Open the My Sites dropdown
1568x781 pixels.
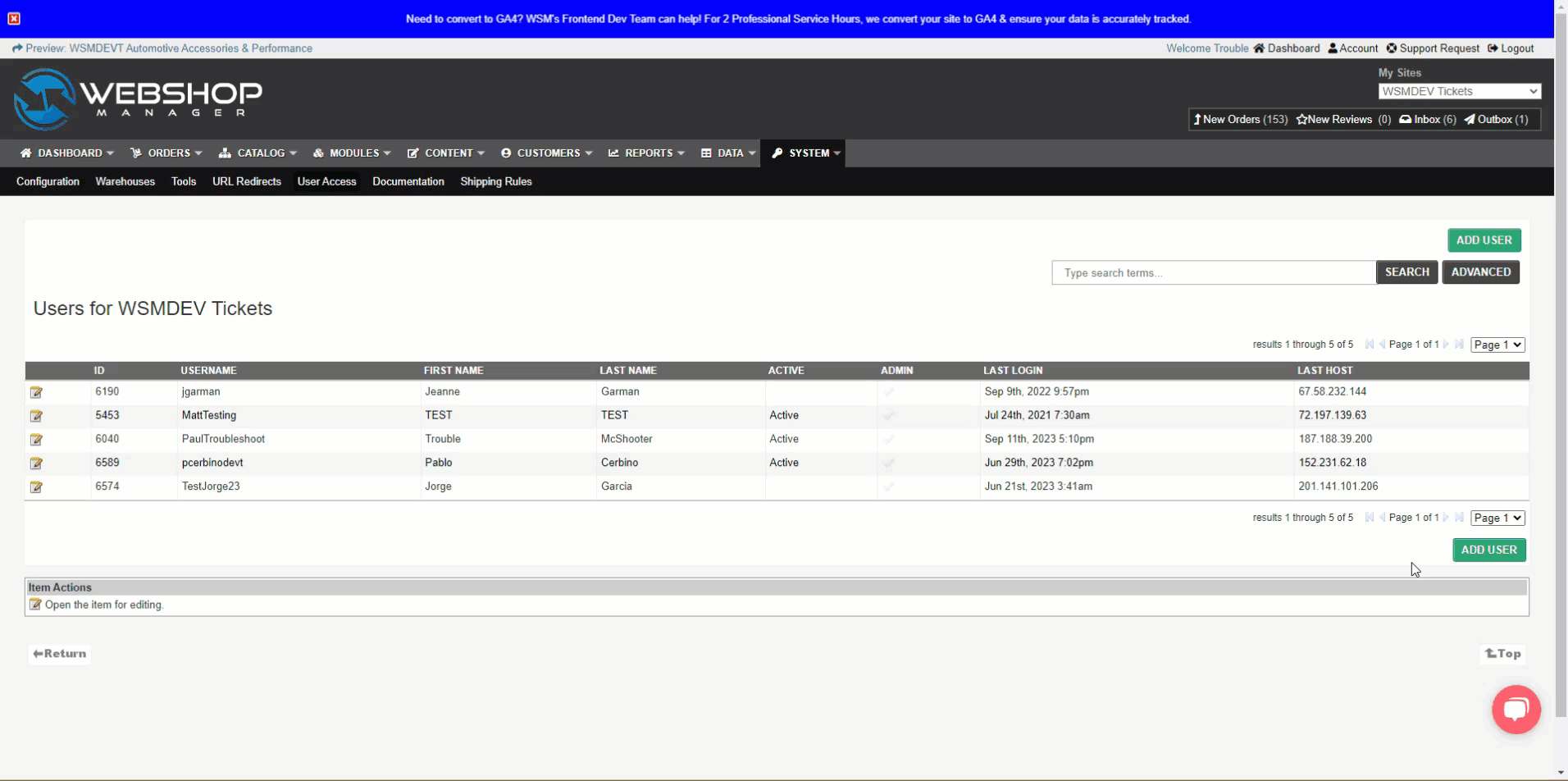click(1459, 91)
